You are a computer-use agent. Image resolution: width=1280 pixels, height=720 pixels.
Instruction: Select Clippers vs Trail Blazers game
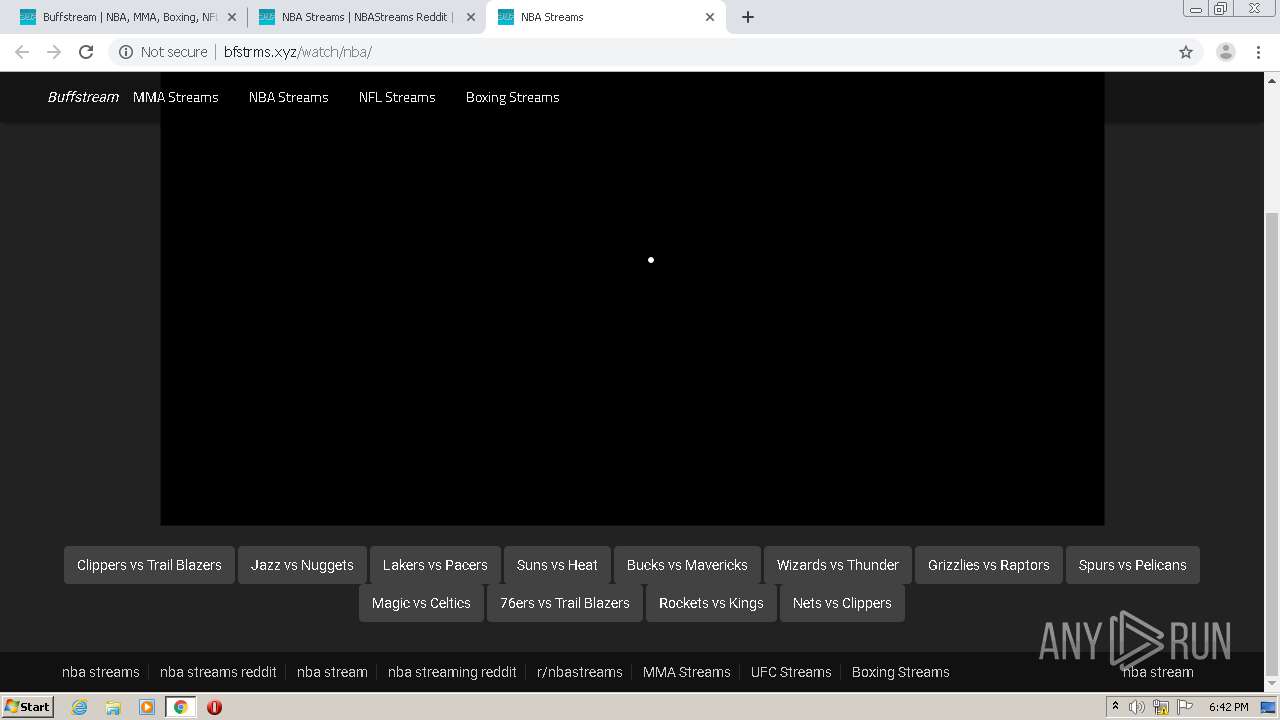pyautogui.click(x=150, y=565)
